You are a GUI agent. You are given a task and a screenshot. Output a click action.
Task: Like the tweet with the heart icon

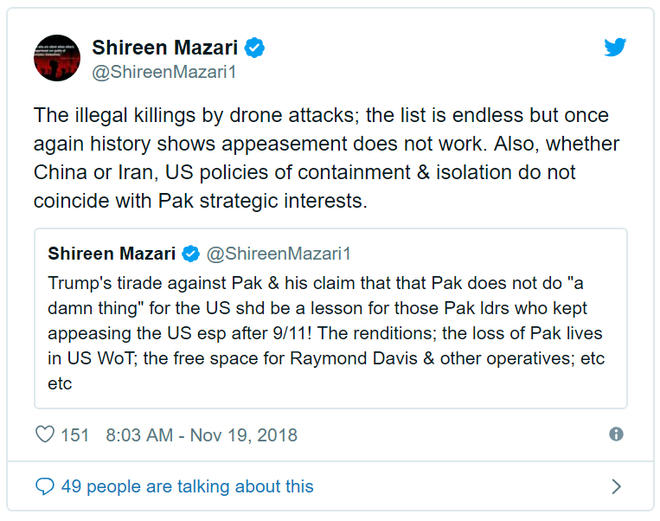pos(45,434)
